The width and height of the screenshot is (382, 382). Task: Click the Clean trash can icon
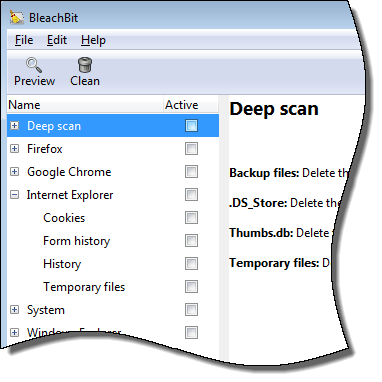(85, 65)
